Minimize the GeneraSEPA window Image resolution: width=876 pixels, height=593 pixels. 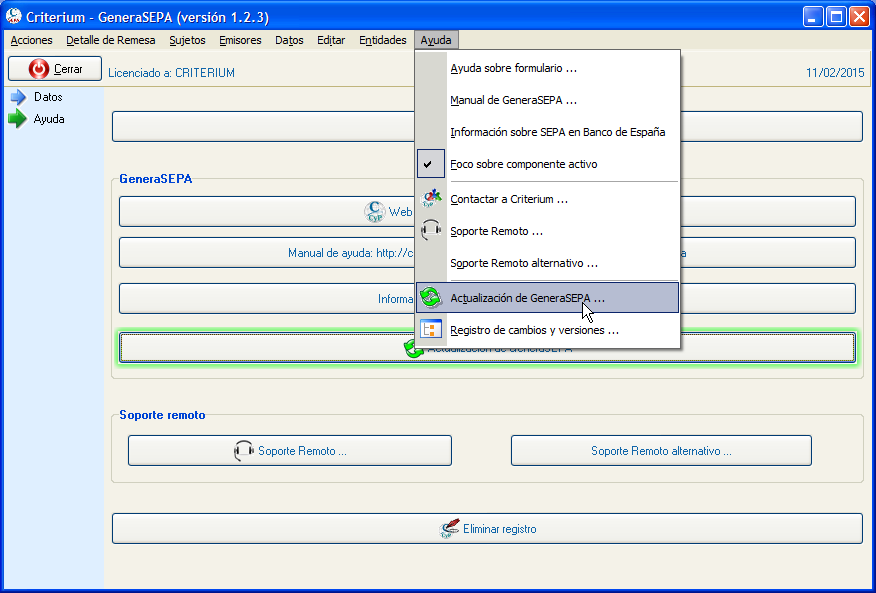click(x=813, y=17)
